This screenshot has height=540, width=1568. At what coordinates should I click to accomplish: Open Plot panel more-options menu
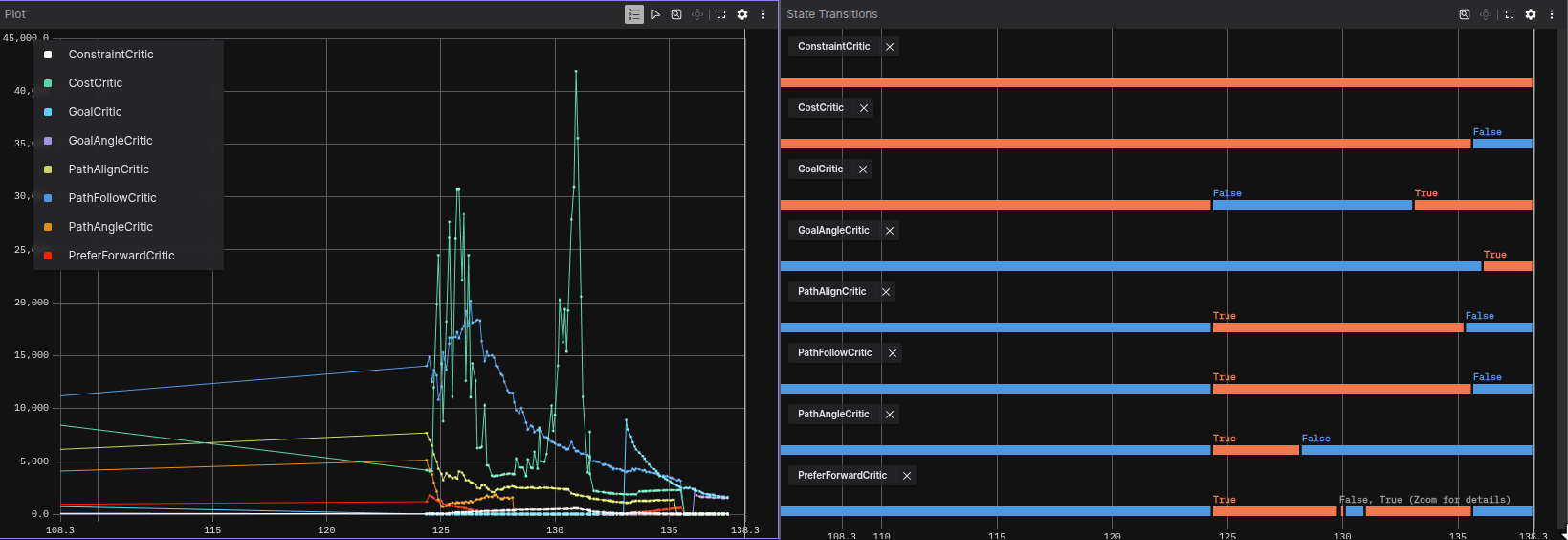(x=763, y=14)
